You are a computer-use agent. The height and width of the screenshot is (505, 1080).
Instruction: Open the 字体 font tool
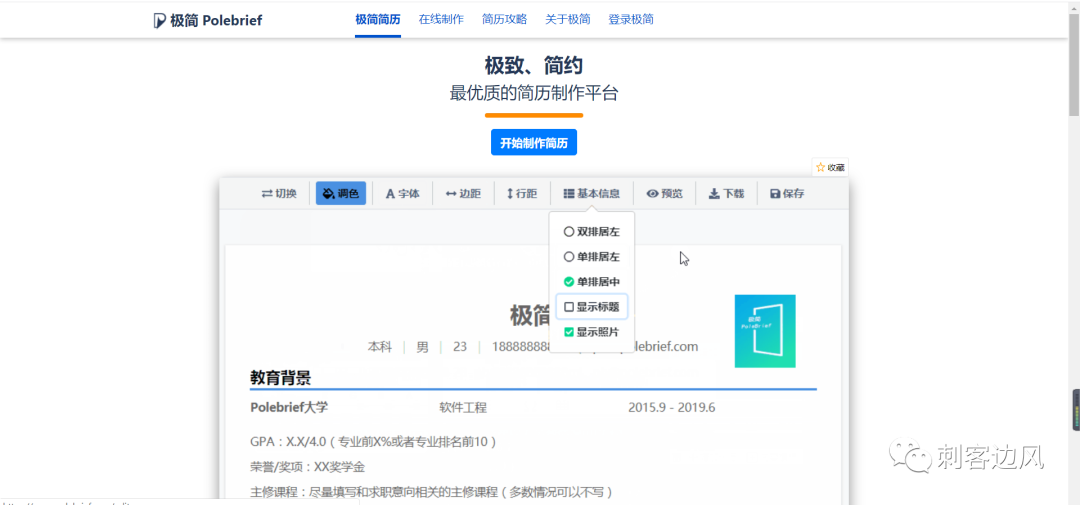(402, 194)
